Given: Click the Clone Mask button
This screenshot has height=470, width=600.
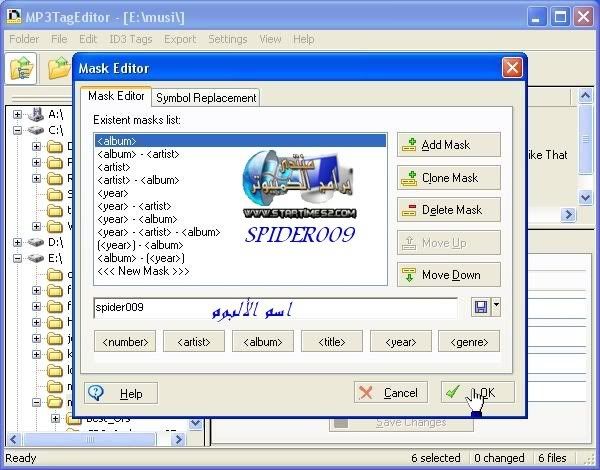Looking at the screenshot, I should tap(448, 178).
